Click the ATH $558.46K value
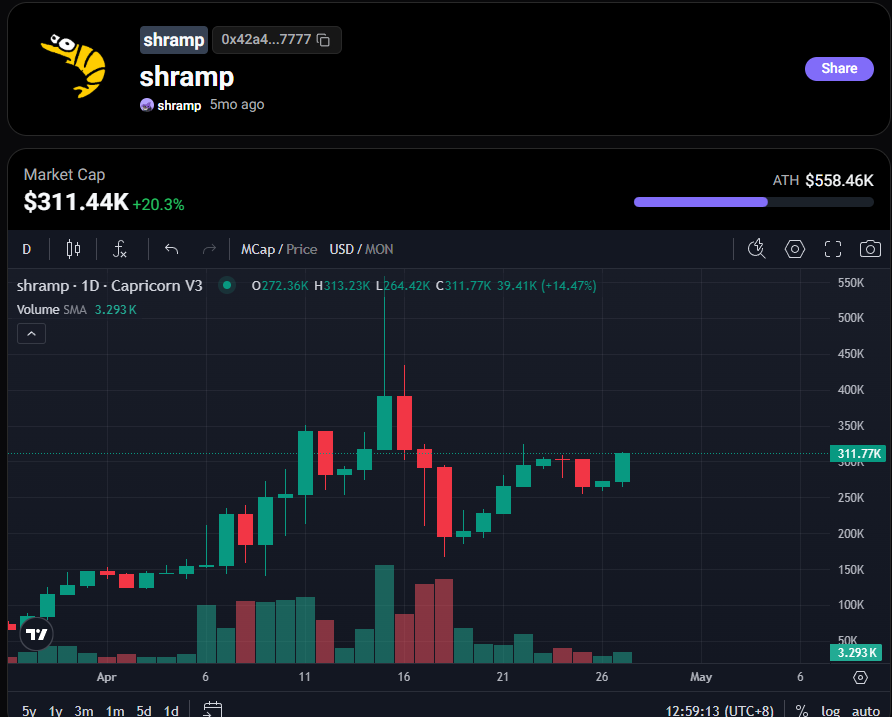Image resolution: width=892 pixels, height=717 pixels. click(x=839, y=180)
